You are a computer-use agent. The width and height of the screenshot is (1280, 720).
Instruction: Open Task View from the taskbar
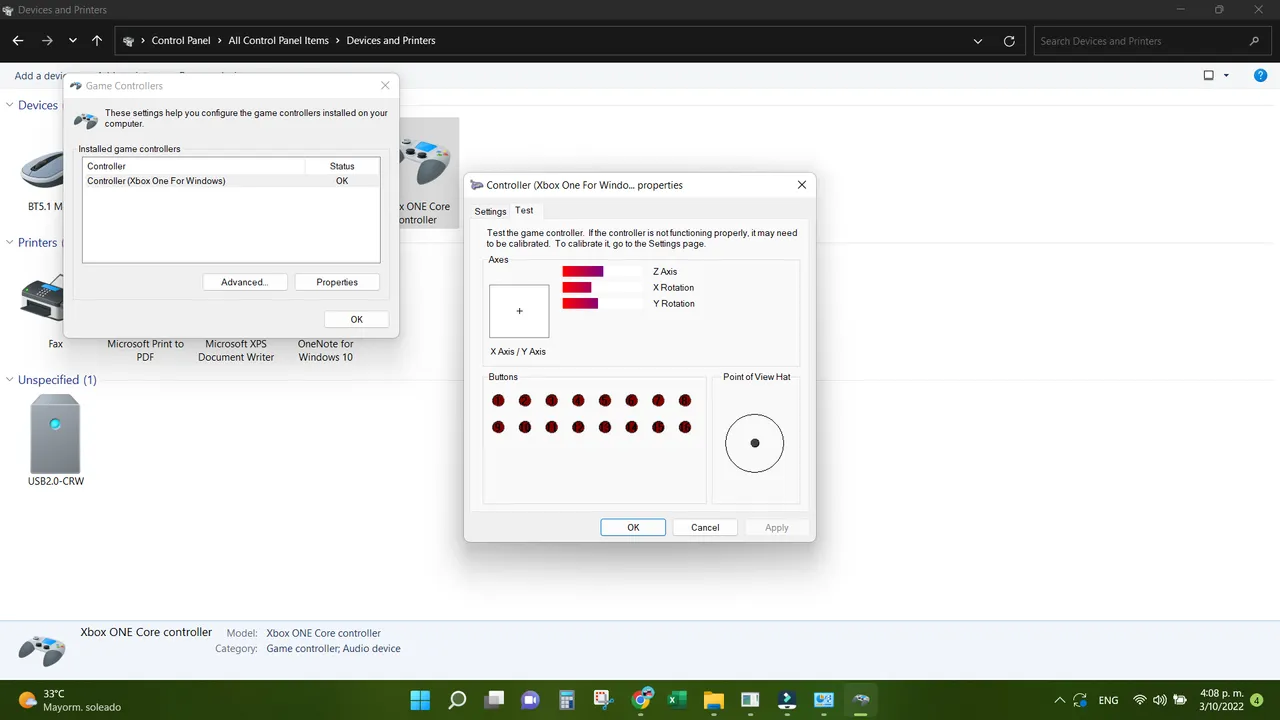[x=494, y=699]
